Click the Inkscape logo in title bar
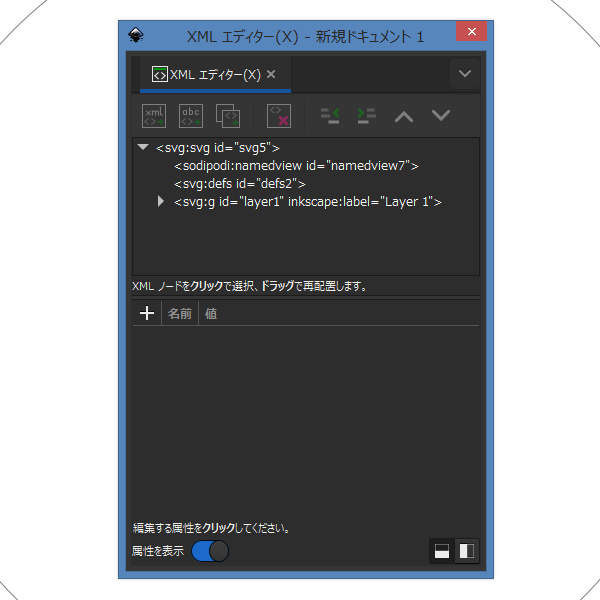Screen dimensions: 600x600 (x=136, y=35)
